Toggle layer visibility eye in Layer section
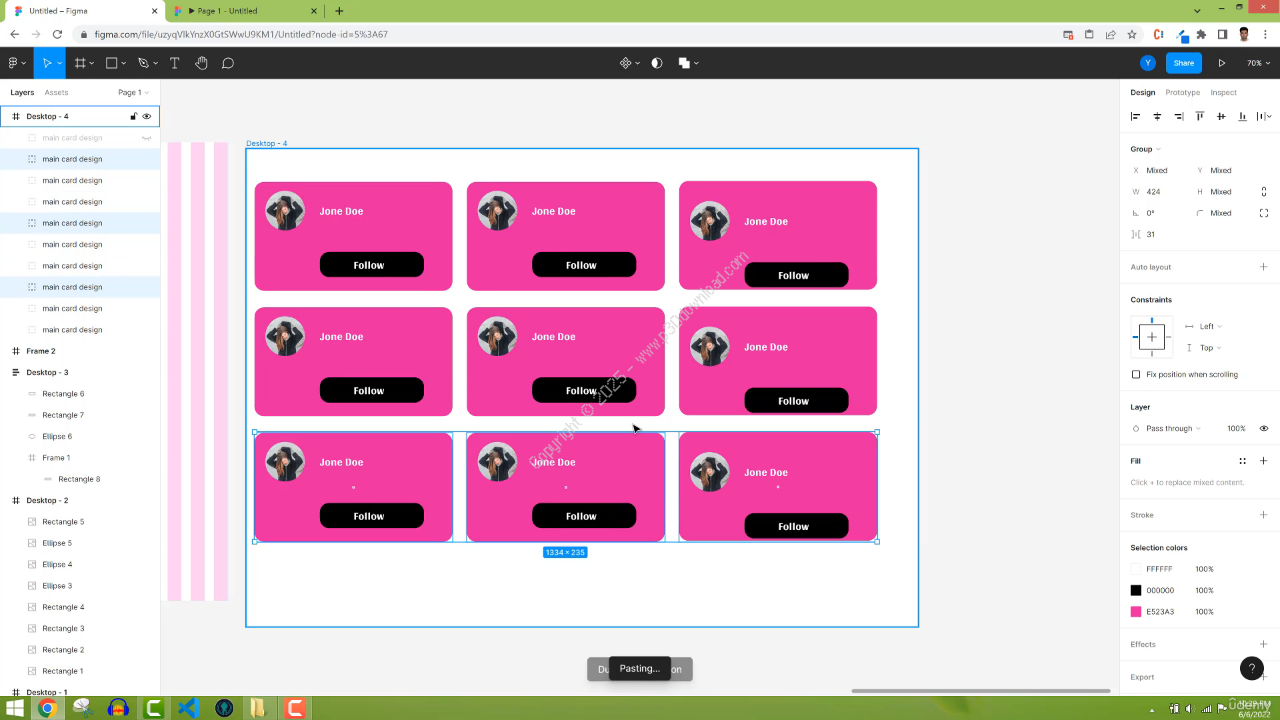Screen dimensions: 1280x720 click(1264, 428)
